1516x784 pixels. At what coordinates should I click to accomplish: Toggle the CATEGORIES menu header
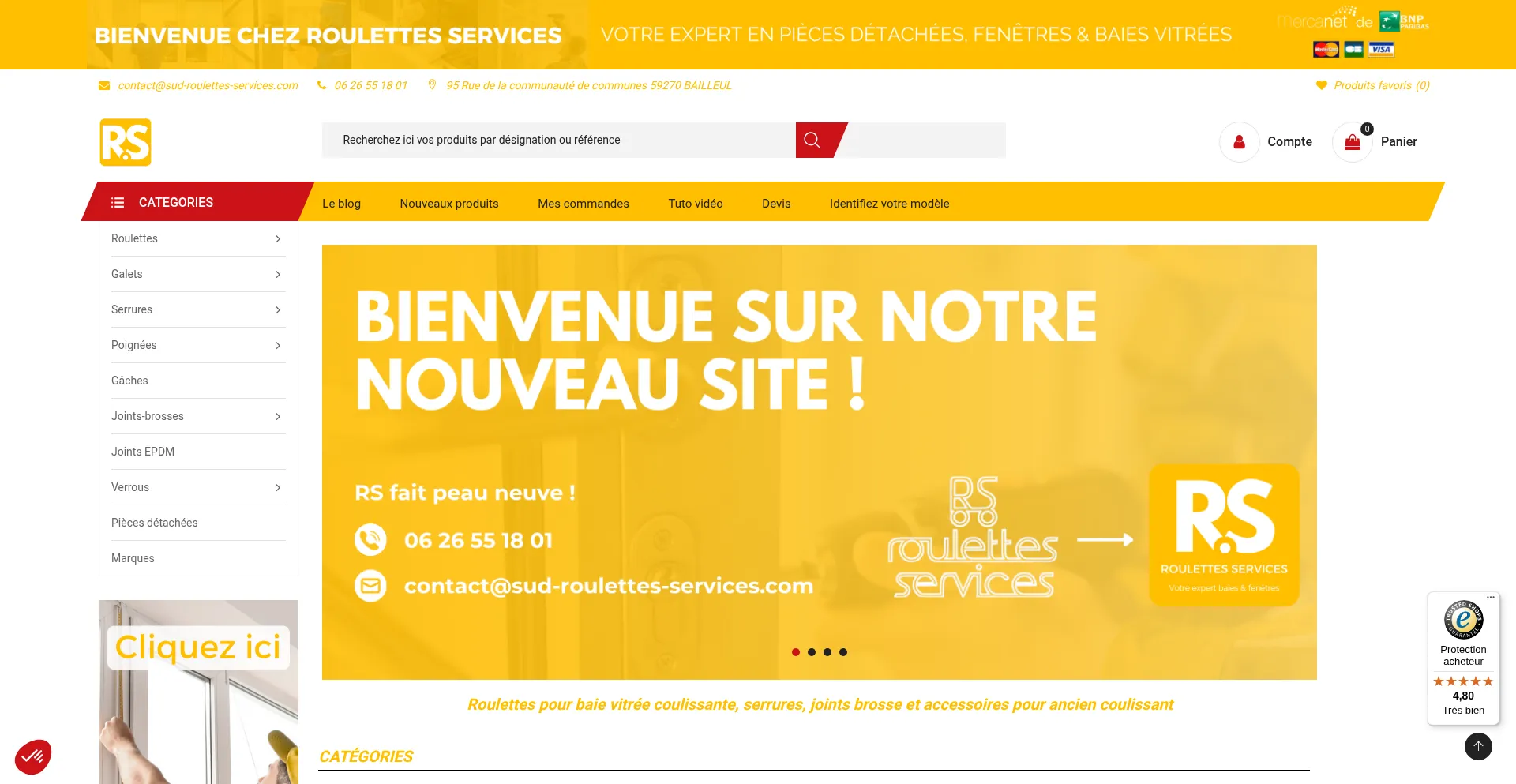[x=197, y=202]
